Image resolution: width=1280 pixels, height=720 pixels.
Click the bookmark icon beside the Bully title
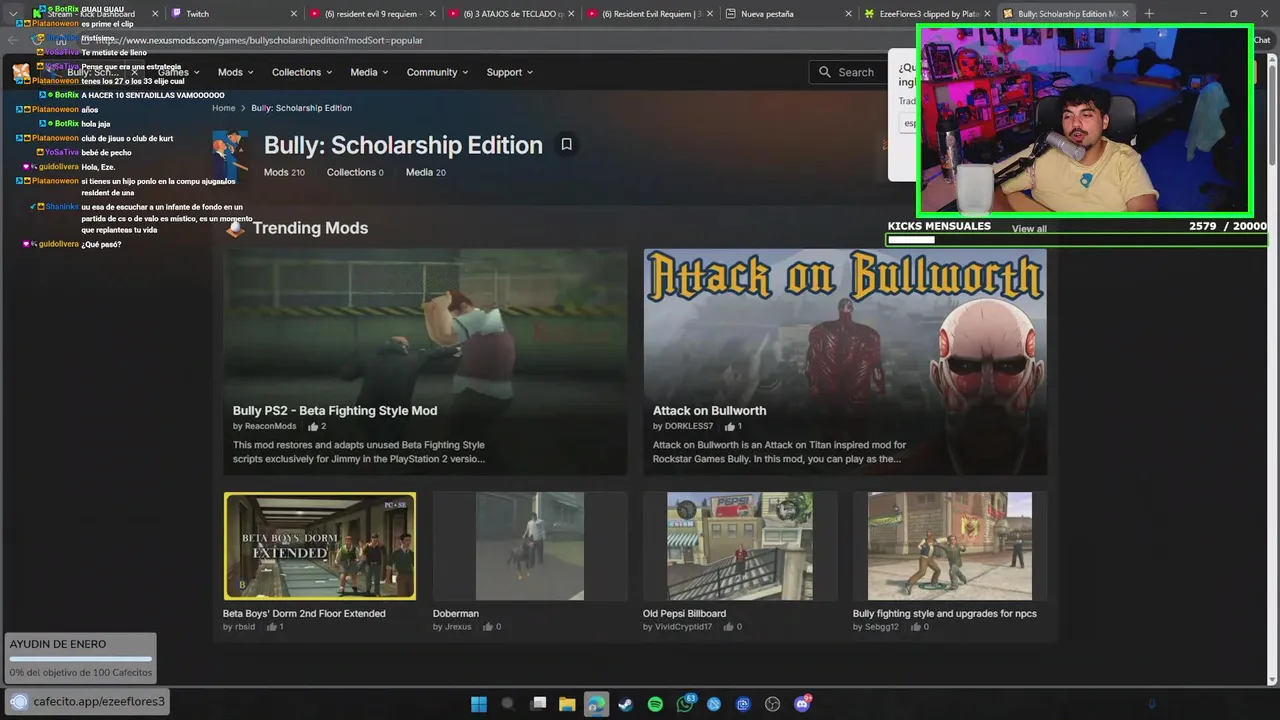tap(566, 144)
